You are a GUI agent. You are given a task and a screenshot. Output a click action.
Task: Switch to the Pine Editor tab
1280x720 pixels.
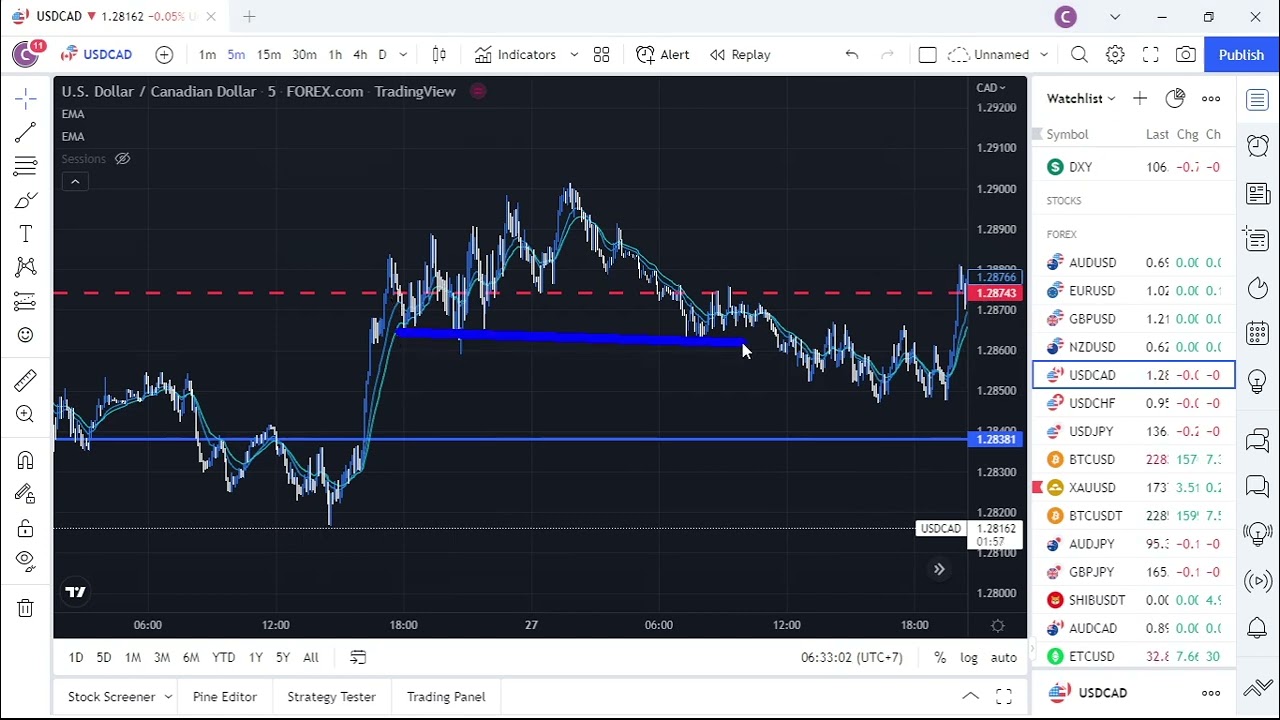click(x=225, y=697)
